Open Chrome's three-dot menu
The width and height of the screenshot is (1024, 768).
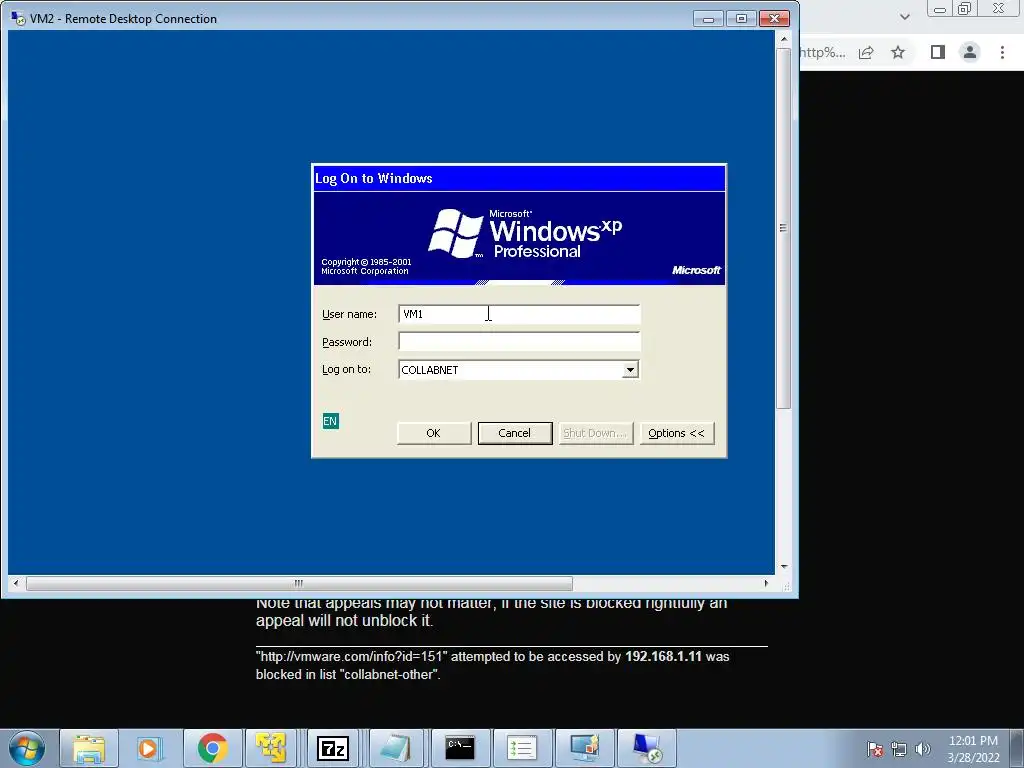click(1002, 52)
